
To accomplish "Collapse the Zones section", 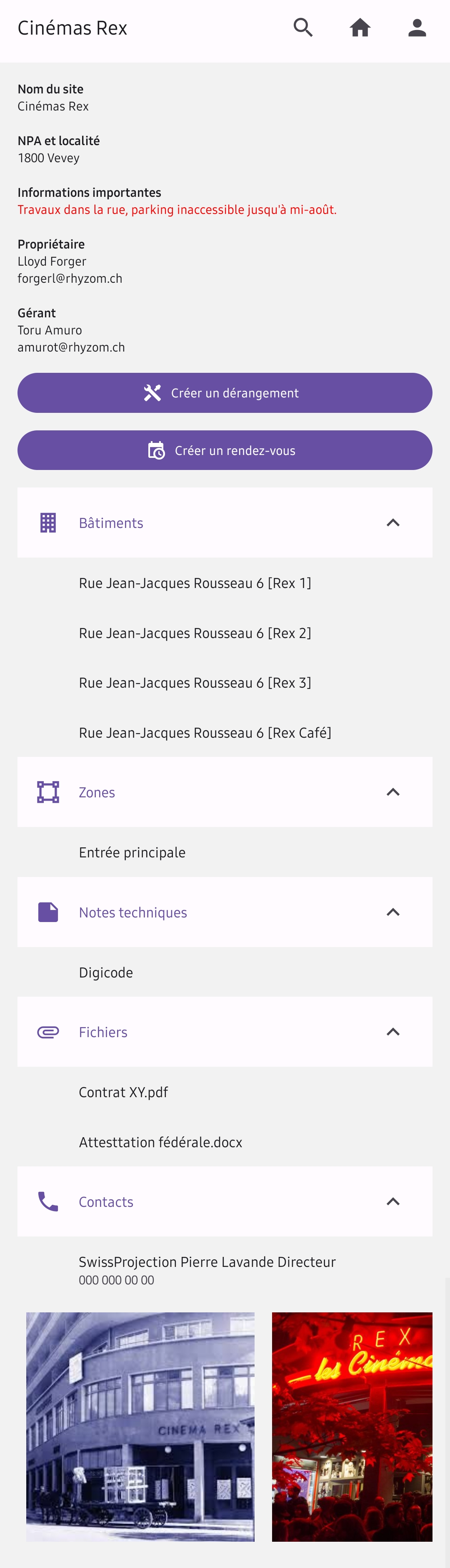I will pyautogui.click(x=393, y=792).
